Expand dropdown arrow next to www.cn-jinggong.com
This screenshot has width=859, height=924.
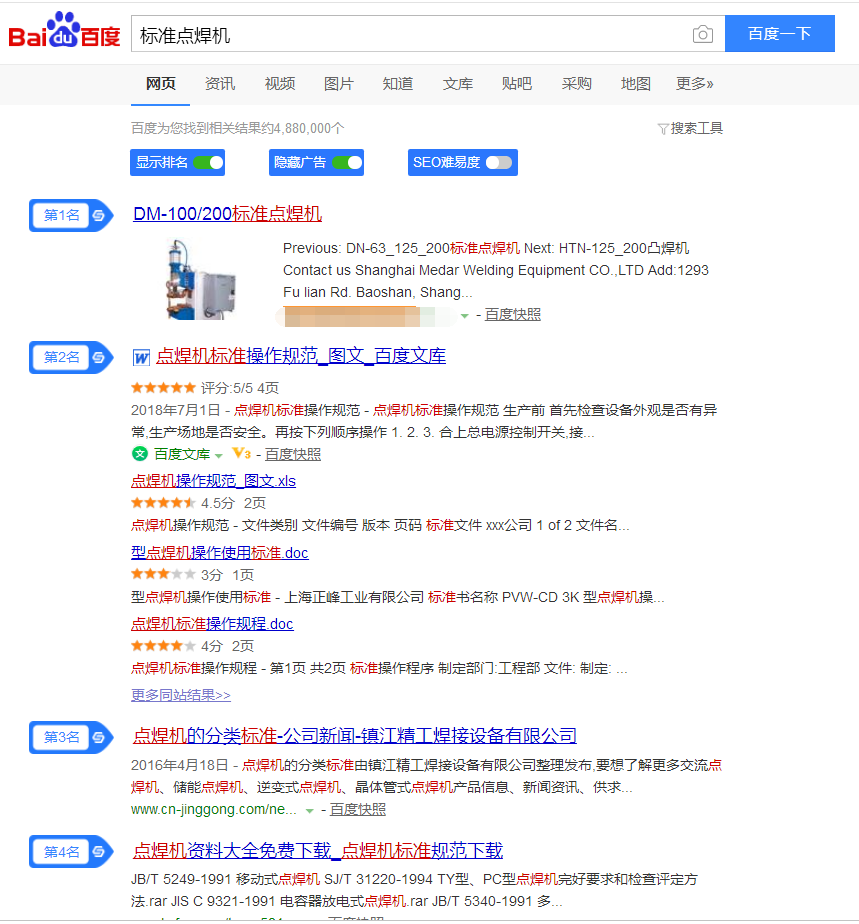pyautogui.click(x=309, y=811)
